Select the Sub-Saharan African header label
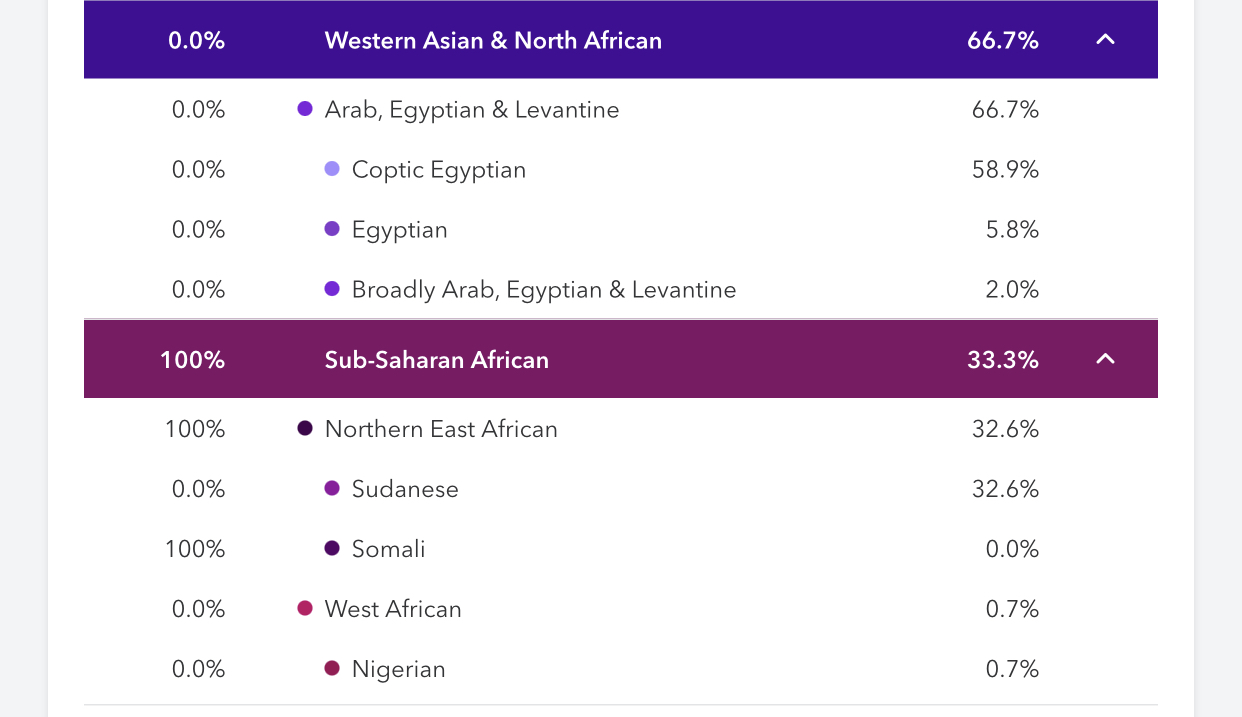This screenshot has height=717, width=1242. tap(436, 360)
